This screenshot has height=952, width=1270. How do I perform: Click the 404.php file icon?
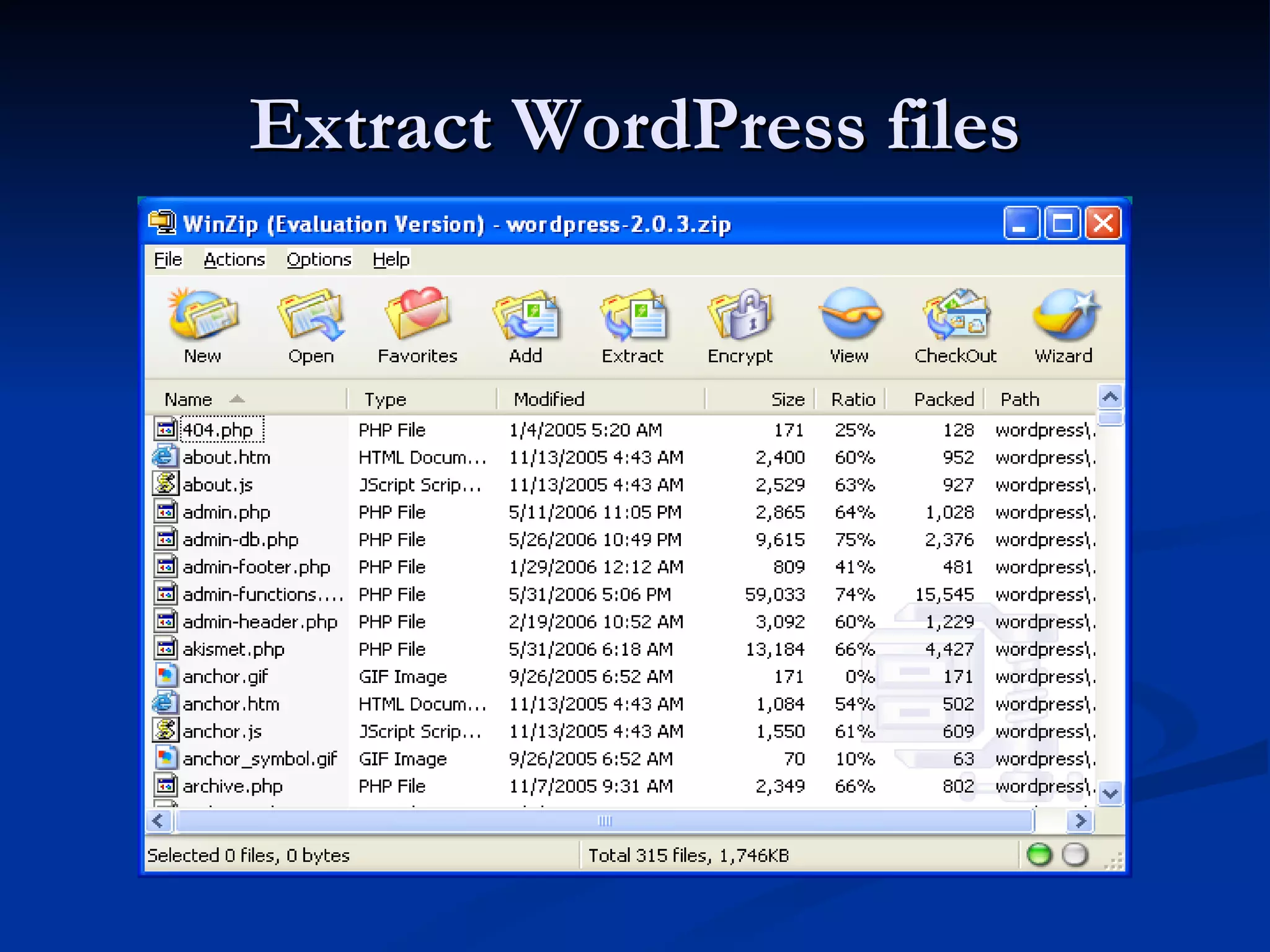(x=165, y=429)
